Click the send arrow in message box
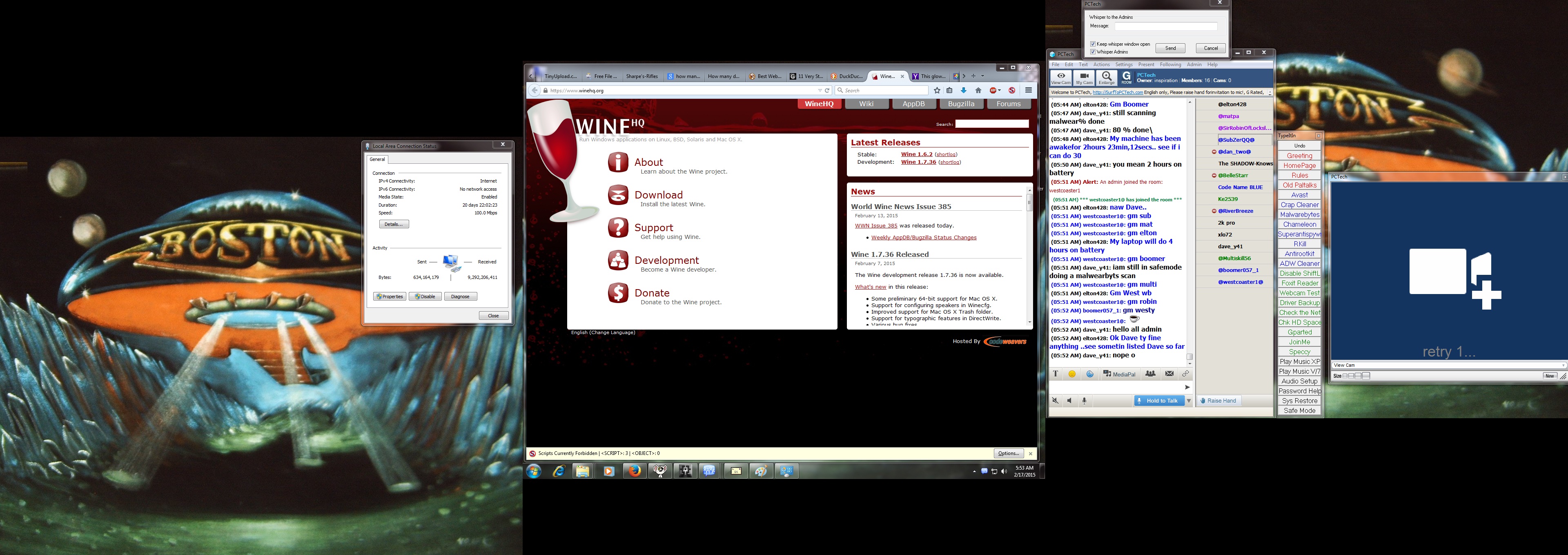1568x555 pixels. [1187, 387]
